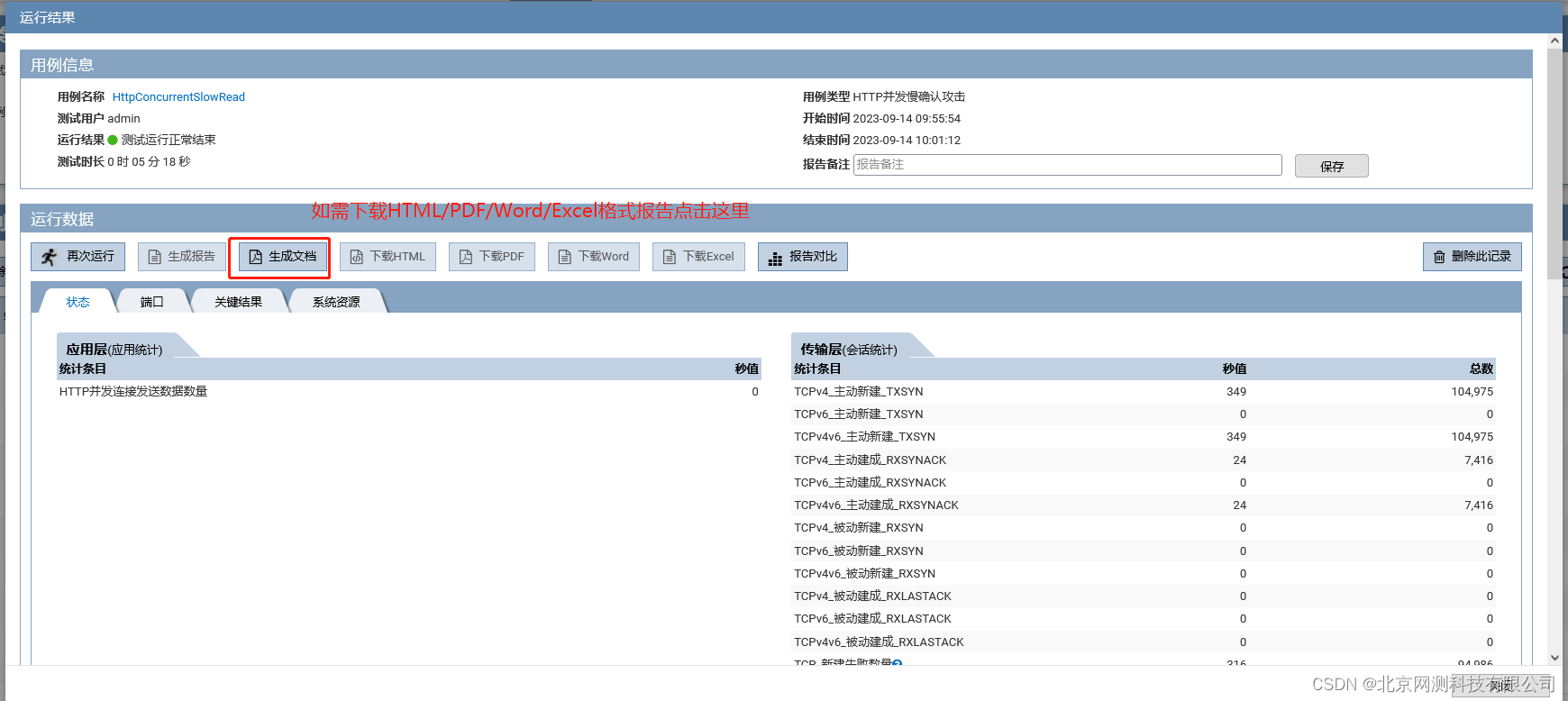This screenshot has width=1568, height=701.
Task: Click the running-man icon on 再次运行
Action: click(50, 257)
